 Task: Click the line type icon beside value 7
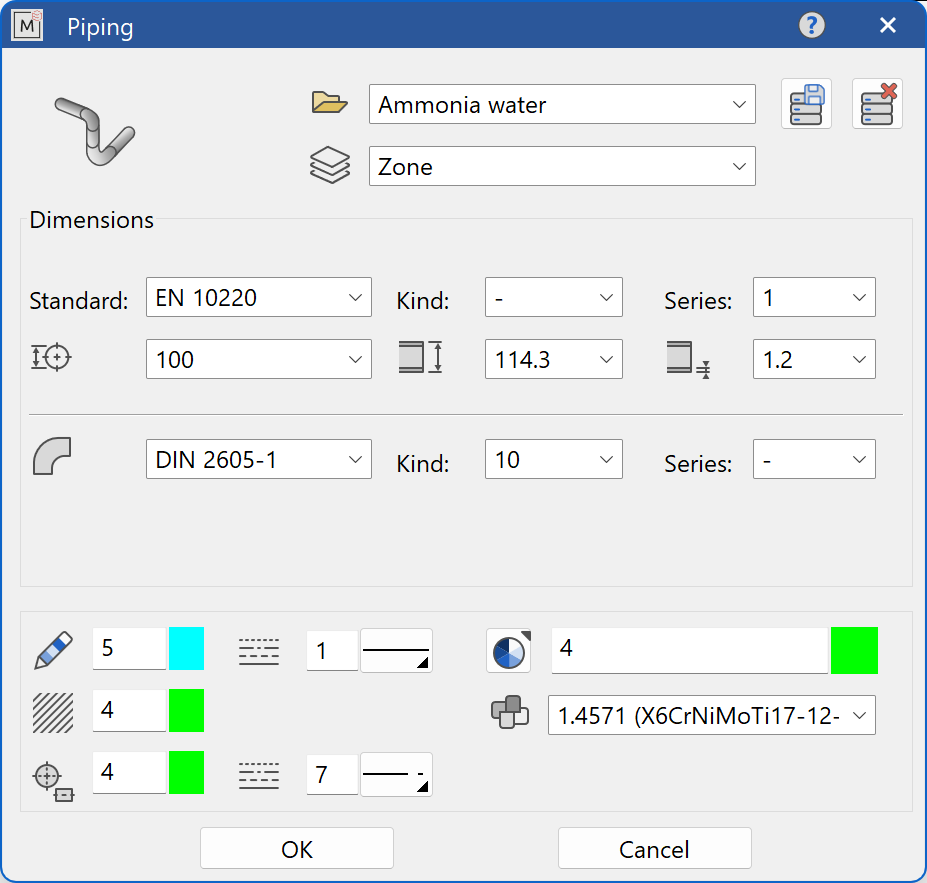[x=259, y=776]
